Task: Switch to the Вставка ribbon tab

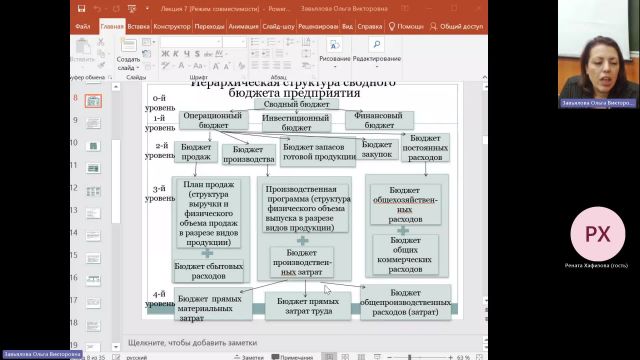Action: pos(138,26)
